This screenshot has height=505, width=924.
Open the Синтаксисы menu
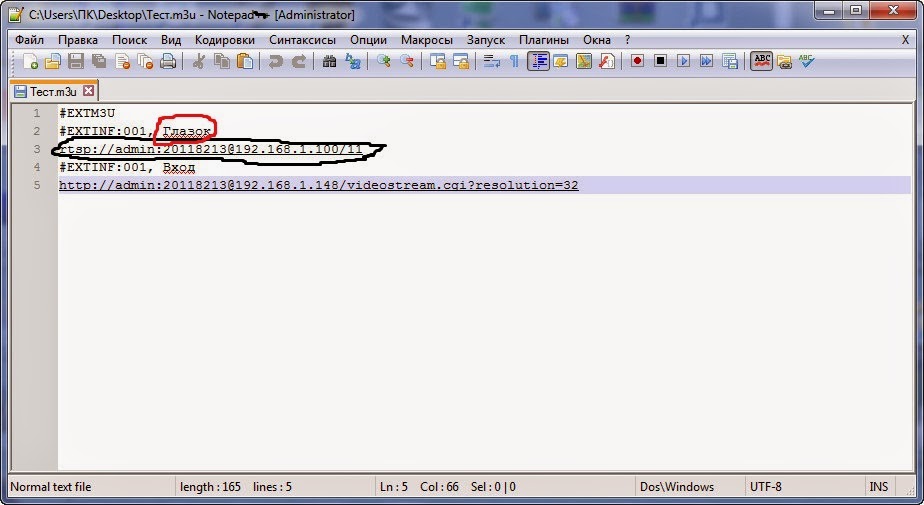tap(302, 40)
